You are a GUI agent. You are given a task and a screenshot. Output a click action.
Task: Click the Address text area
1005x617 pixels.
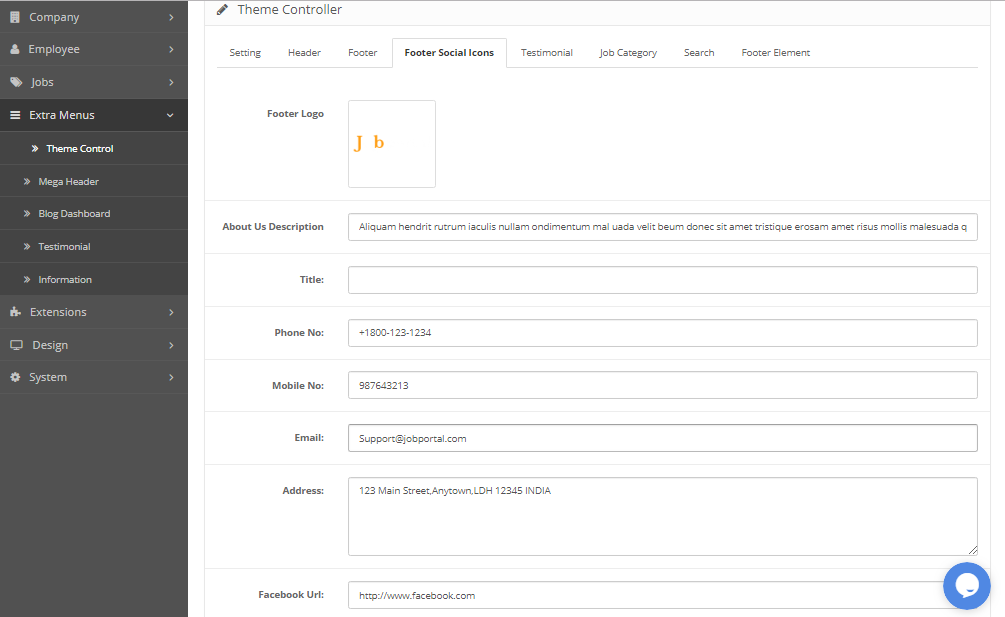click(662, 516)
